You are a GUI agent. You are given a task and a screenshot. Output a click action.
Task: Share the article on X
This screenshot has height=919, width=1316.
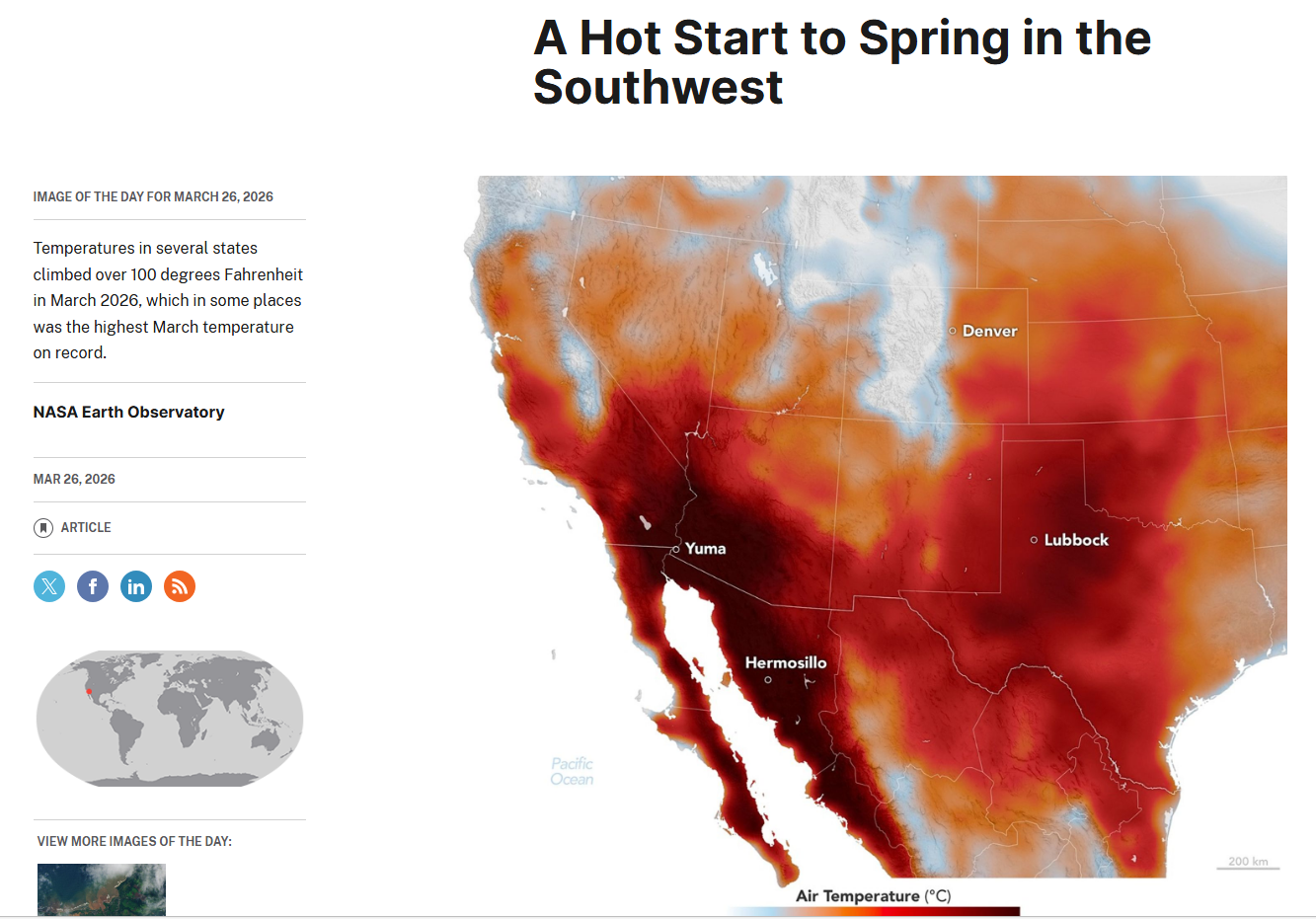pyautogui.click(x=49, y=586)
